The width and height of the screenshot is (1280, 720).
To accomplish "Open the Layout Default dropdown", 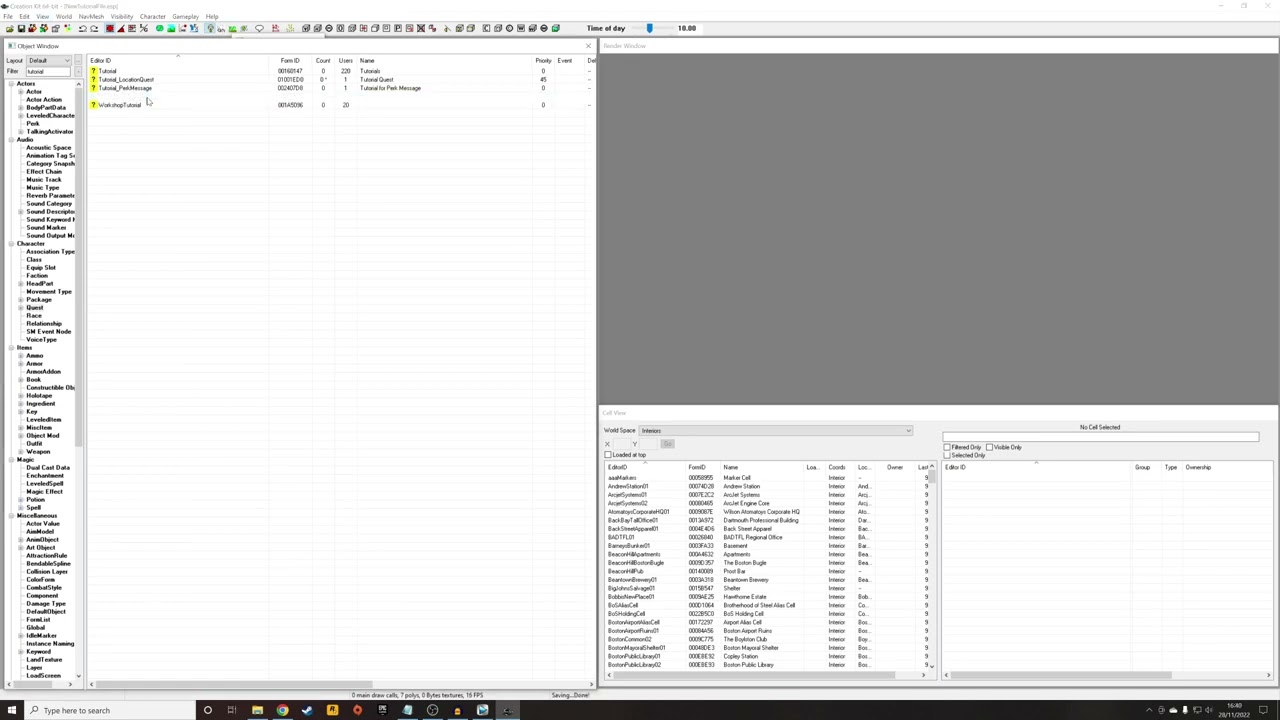I will tap(49, 61).
